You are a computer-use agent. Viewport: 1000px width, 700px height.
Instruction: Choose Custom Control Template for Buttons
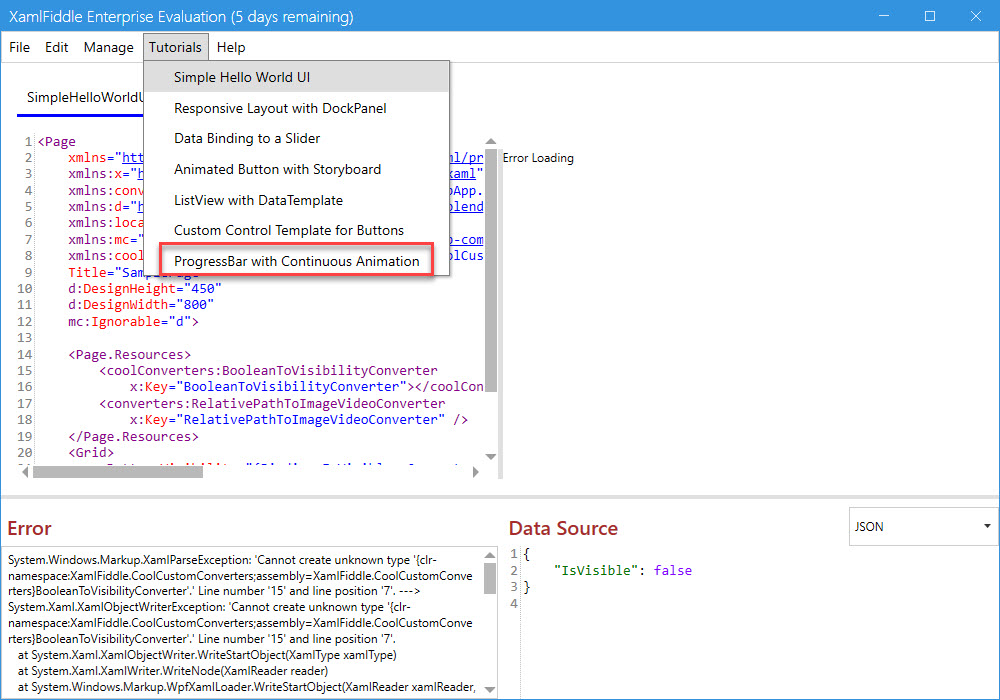coord(296,230)
